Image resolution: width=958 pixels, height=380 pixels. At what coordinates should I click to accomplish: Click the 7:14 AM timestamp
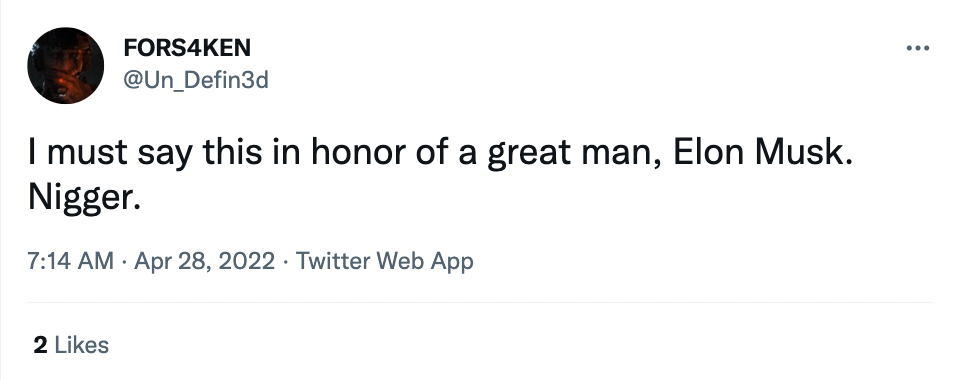point(70,261)
